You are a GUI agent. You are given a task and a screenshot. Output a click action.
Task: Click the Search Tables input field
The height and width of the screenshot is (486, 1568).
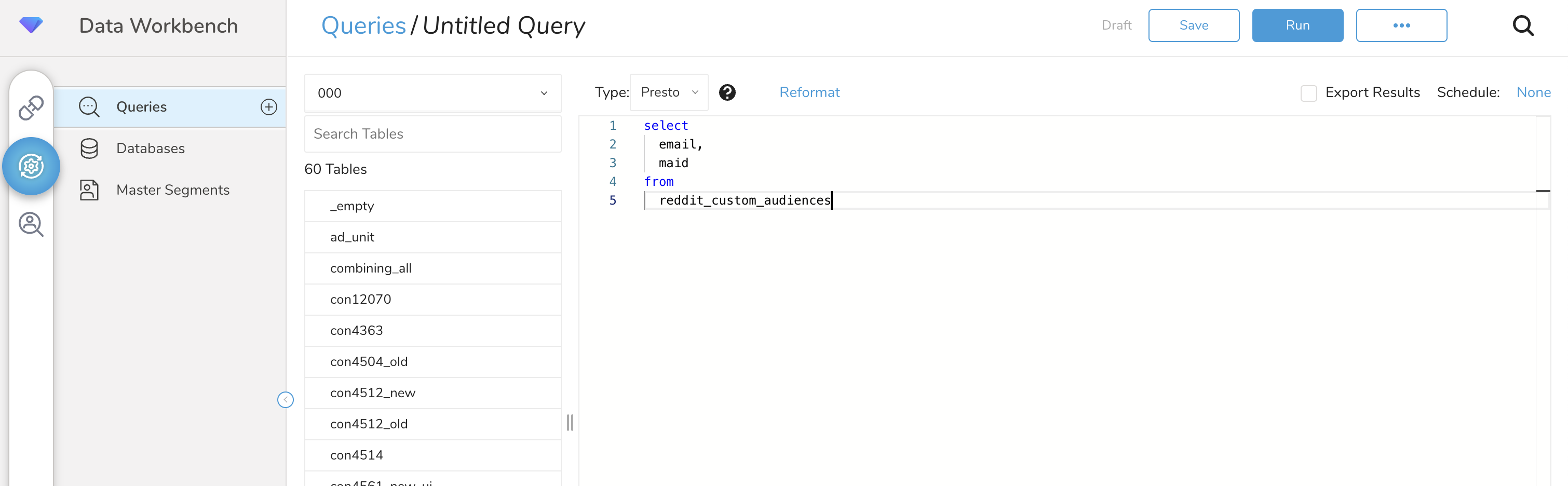pos(432,134)
